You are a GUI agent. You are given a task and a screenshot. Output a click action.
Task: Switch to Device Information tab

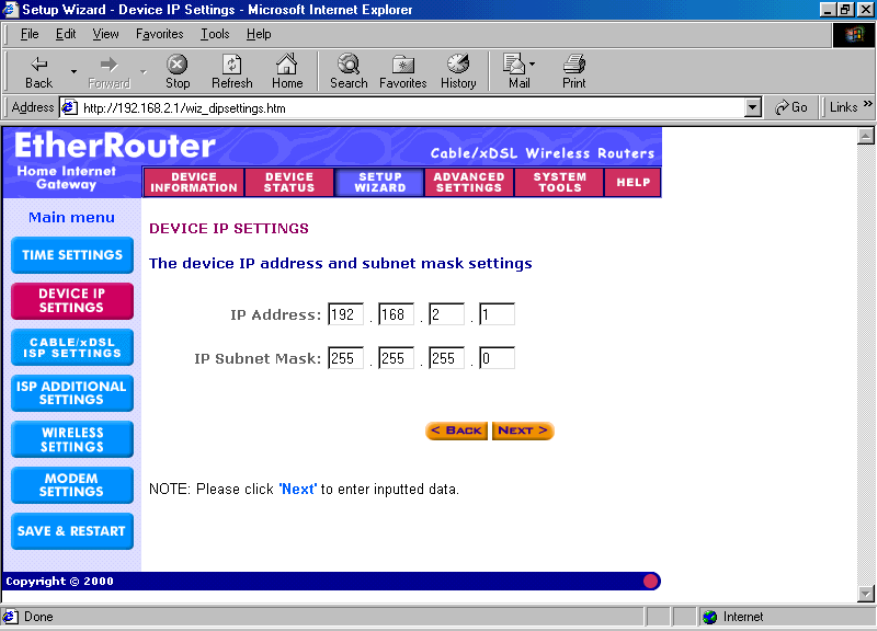click(x=194, y=182)
